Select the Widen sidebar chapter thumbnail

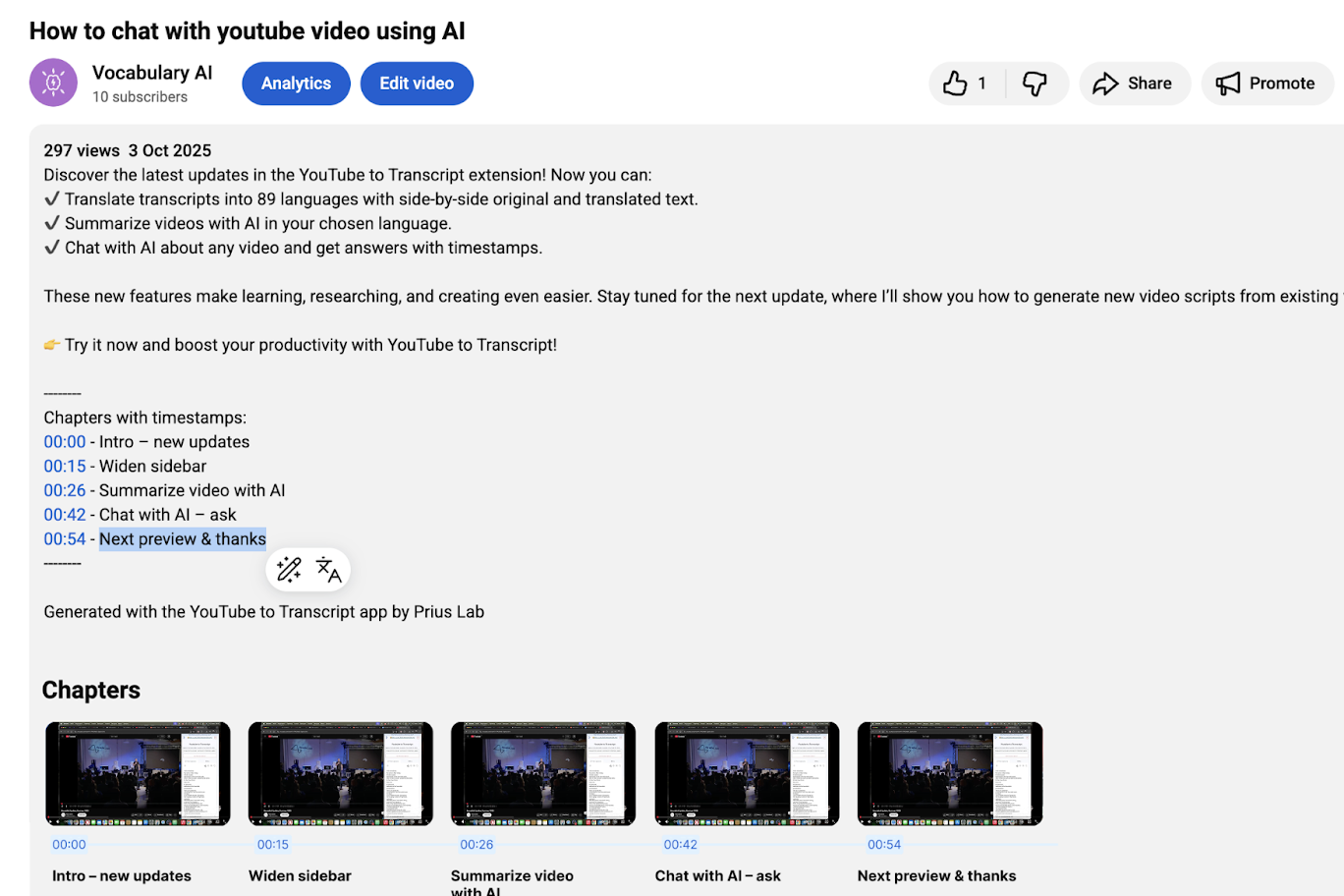coord(340,773)
